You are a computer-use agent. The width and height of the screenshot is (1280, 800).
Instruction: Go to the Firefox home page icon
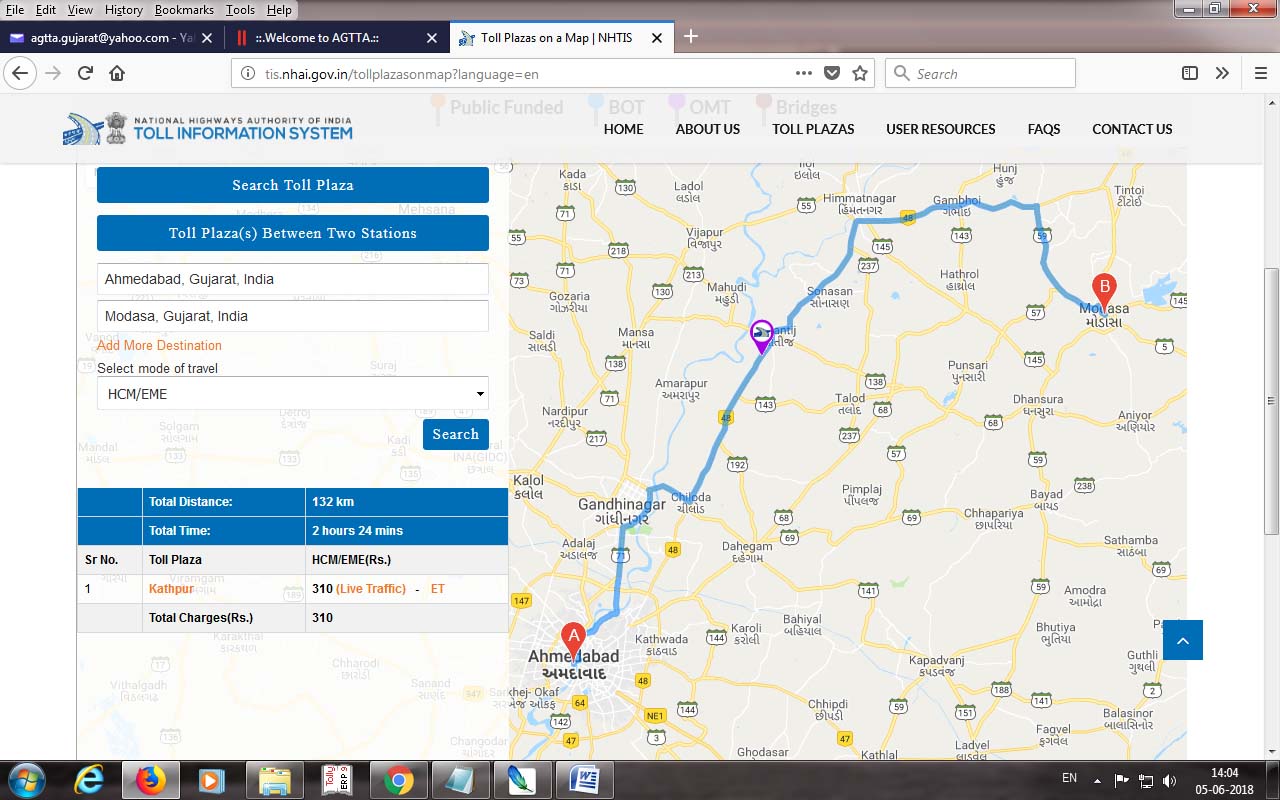[117, 73]
